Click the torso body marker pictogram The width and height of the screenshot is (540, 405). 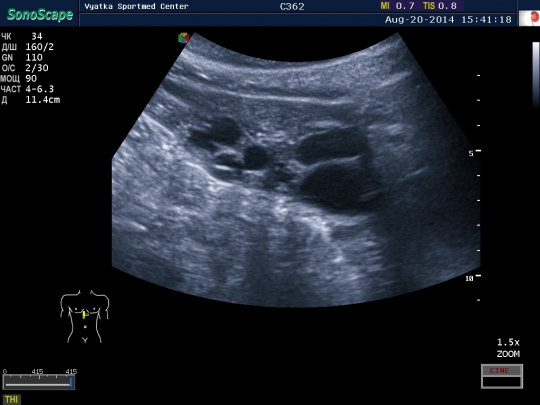pos(85,316)
